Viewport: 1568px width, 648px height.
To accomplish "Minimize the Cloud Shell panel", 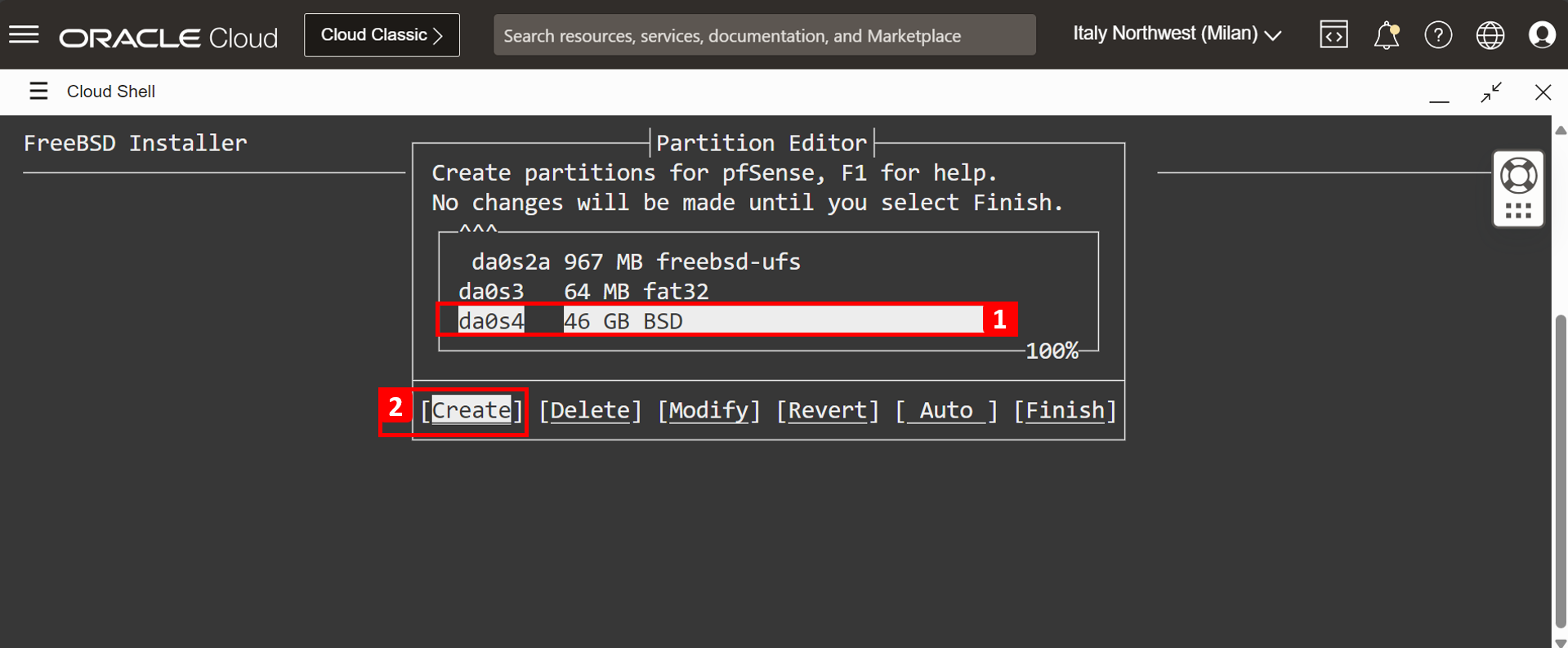I will click(x=1439, y=101).
